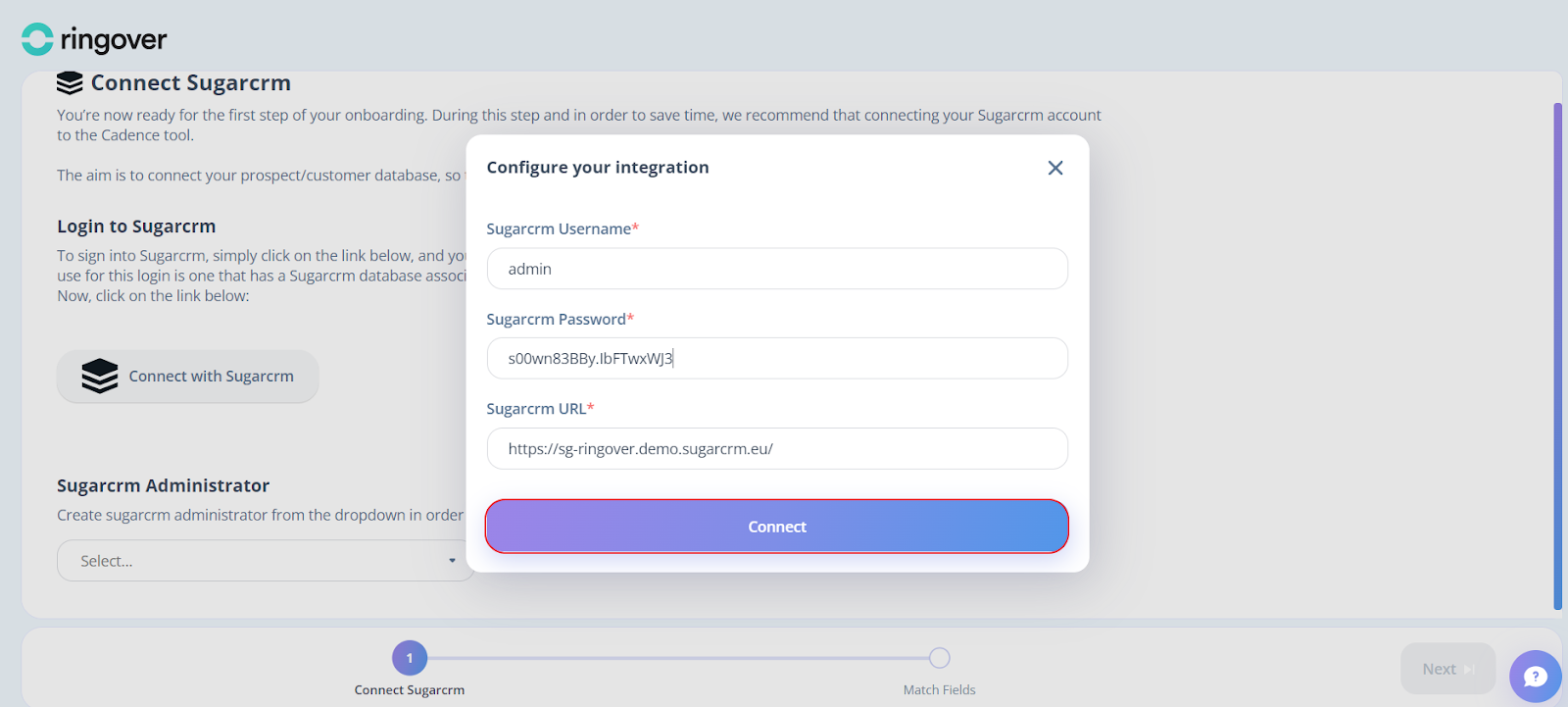Click the Match Fields step label
The image size is (1568, 707).
(939, 690)
